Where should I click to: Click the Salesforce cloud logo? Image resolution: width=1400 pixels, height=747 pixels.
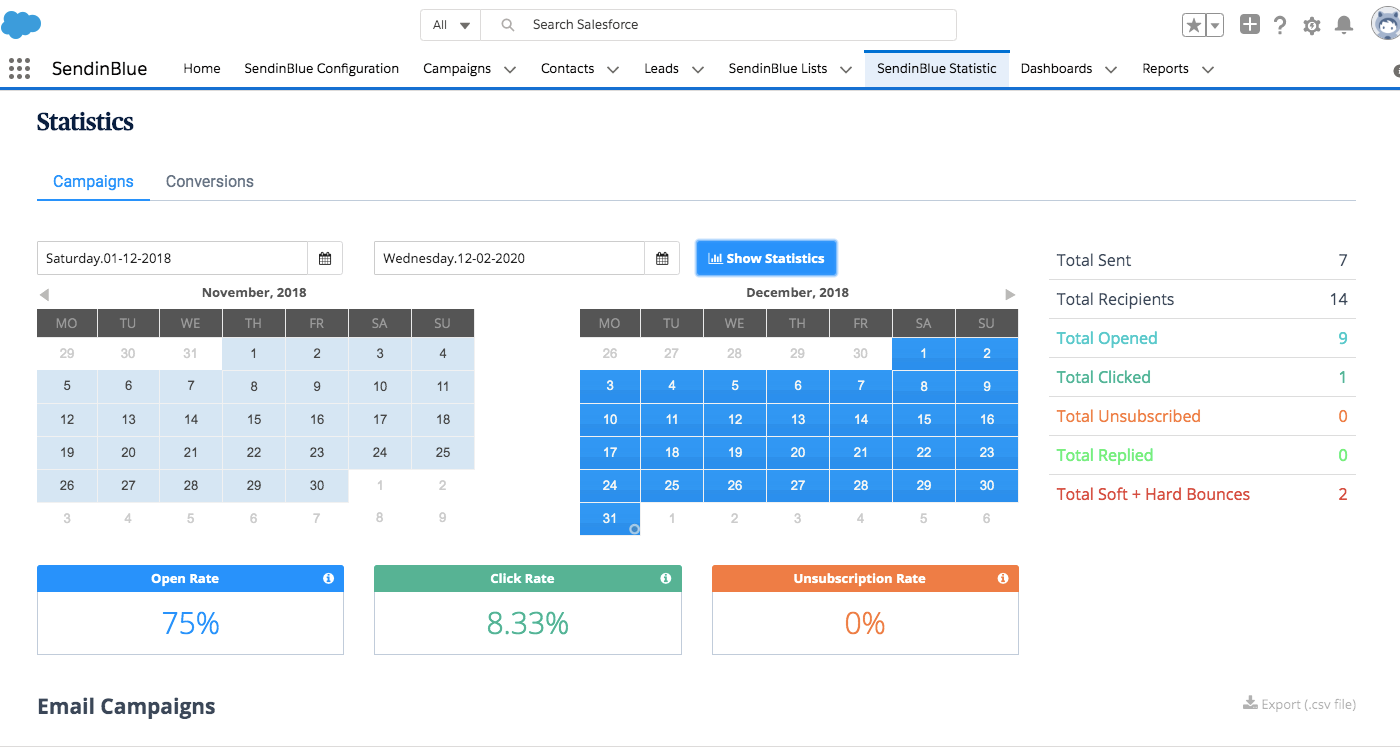tap(21, 25)
